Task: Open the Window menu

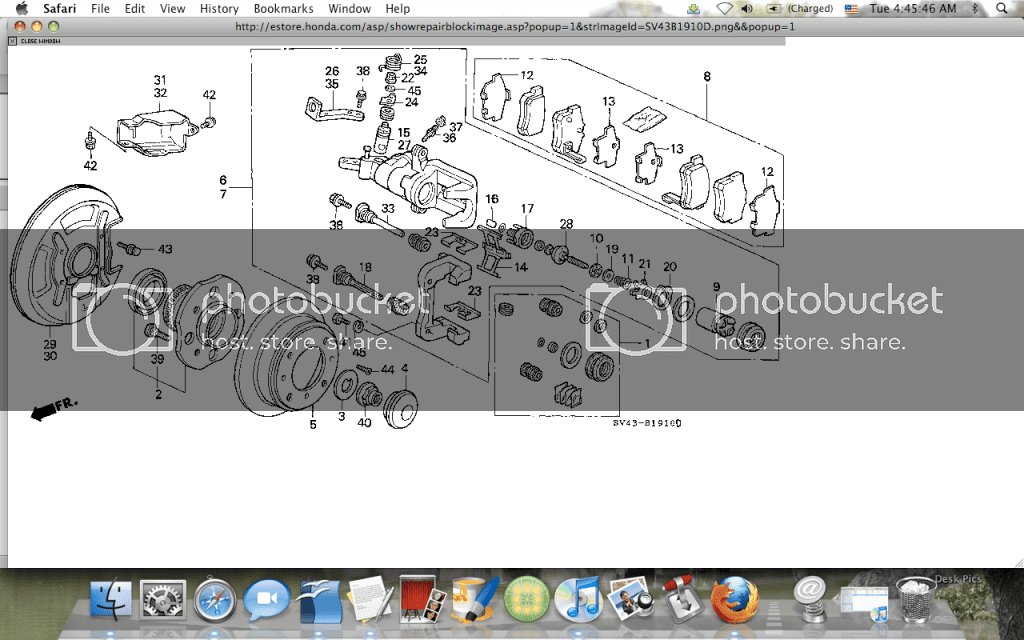Action: [349, 8]
